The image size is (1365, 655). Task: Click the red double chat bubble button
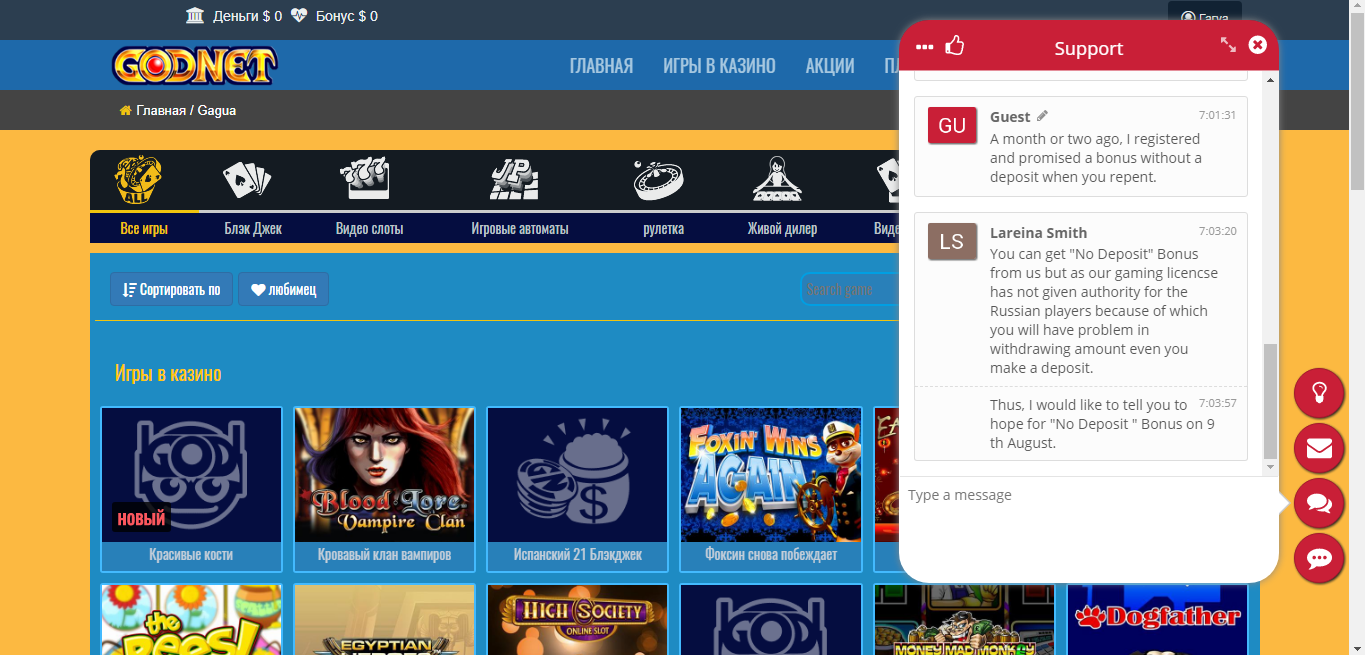click(1319, 503)
